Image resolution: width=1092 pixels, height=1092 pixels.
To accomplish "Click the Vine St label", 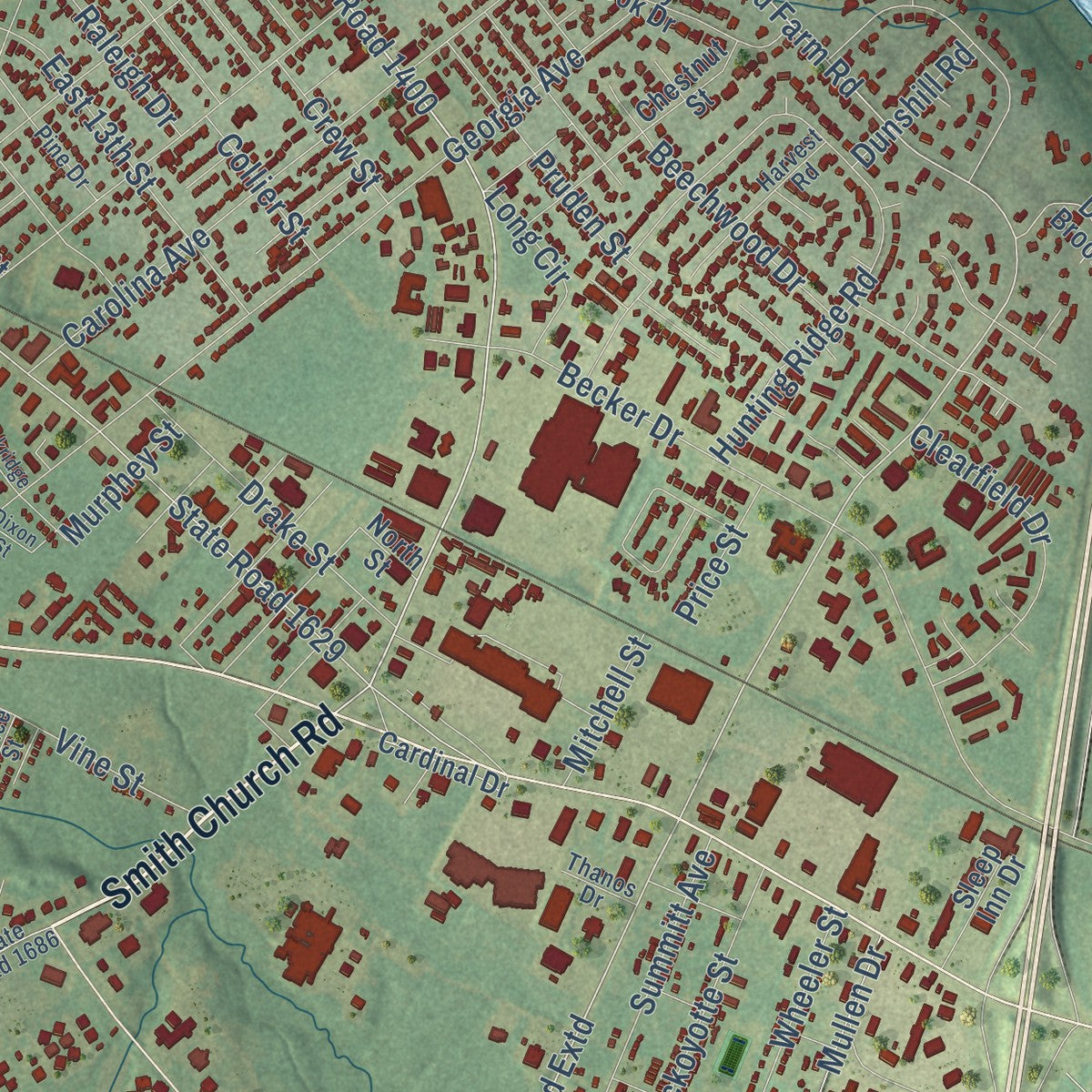I will pyautogui.click(x=100, y=762).
